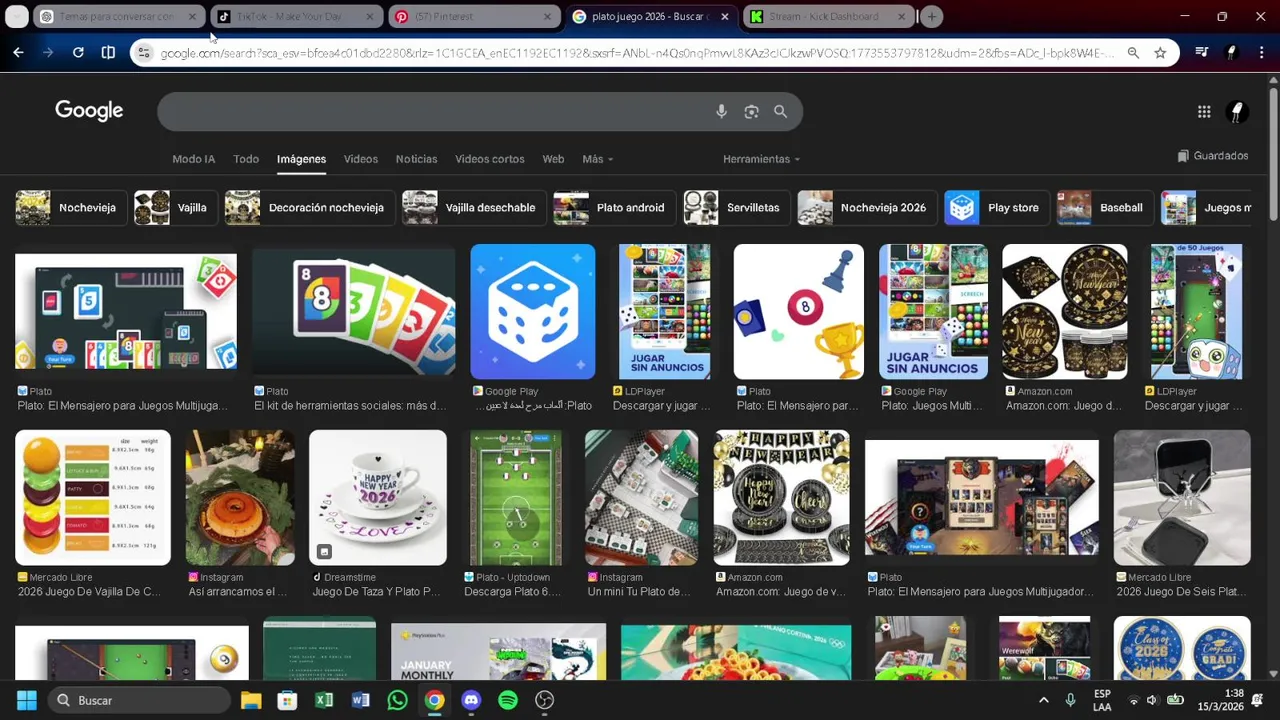This screenshot has height=720, width=1280.
Task: Open the Google account avatar
Action: click(1237, 112)
